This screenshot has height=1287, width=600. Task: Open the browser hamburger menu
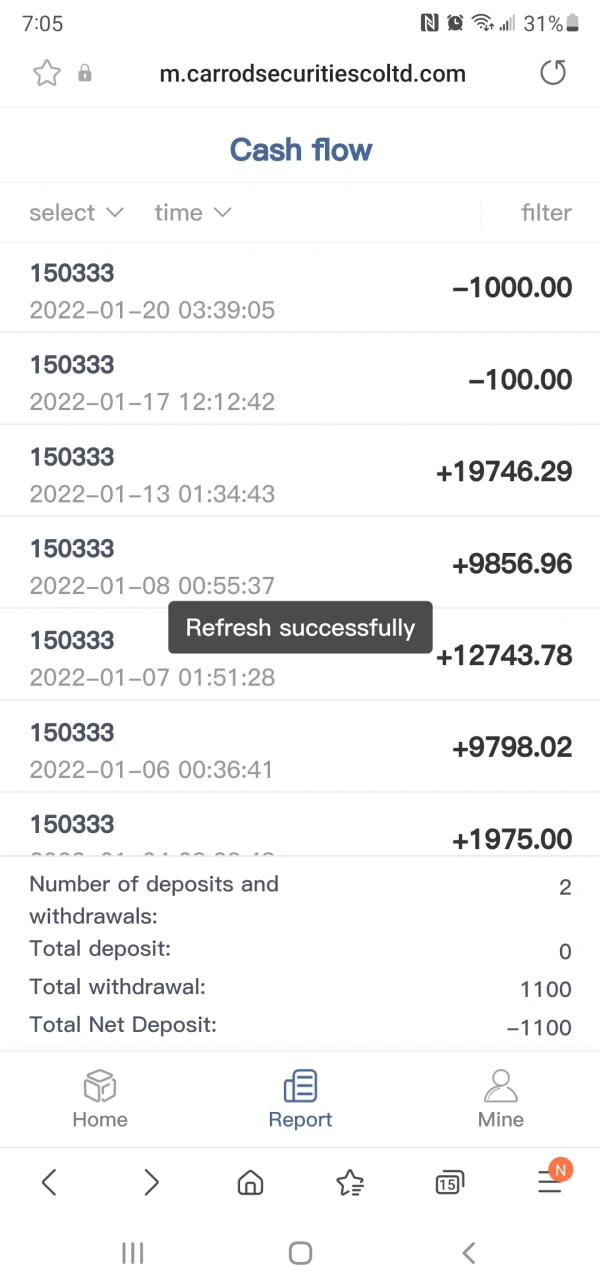pos(550,1182)
